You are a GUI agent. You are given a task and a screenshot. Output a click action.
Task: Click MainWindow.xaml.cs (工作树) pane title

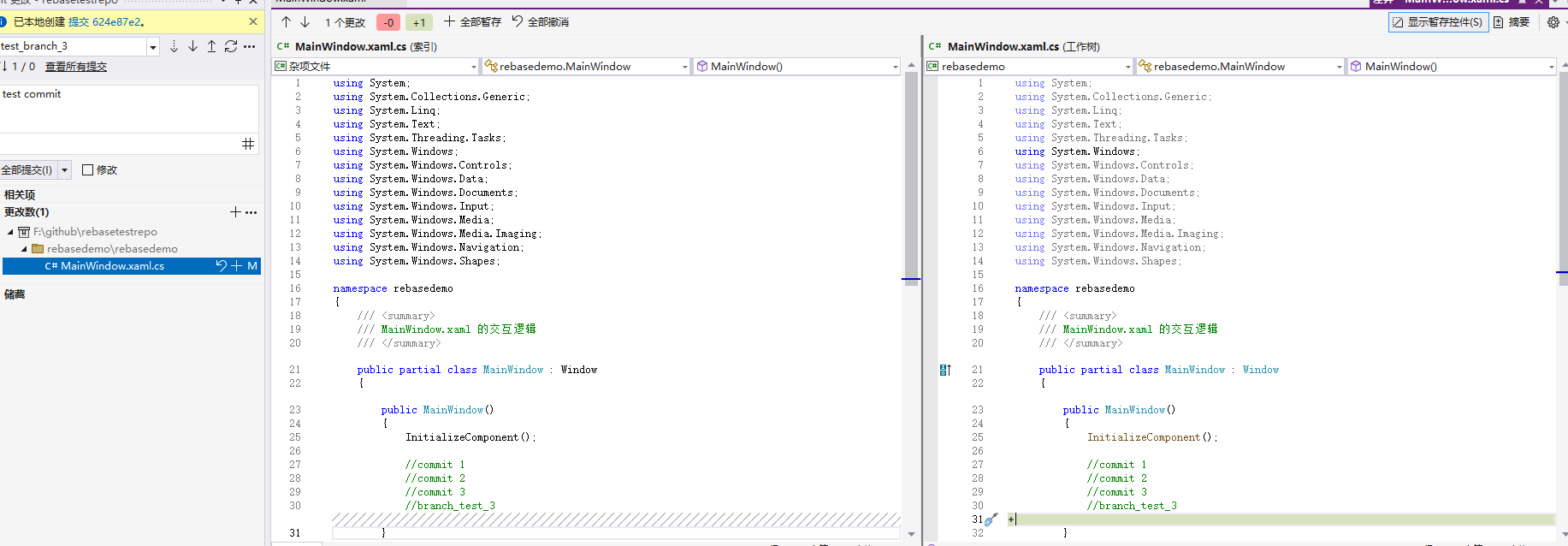(x=1024, y=46)
